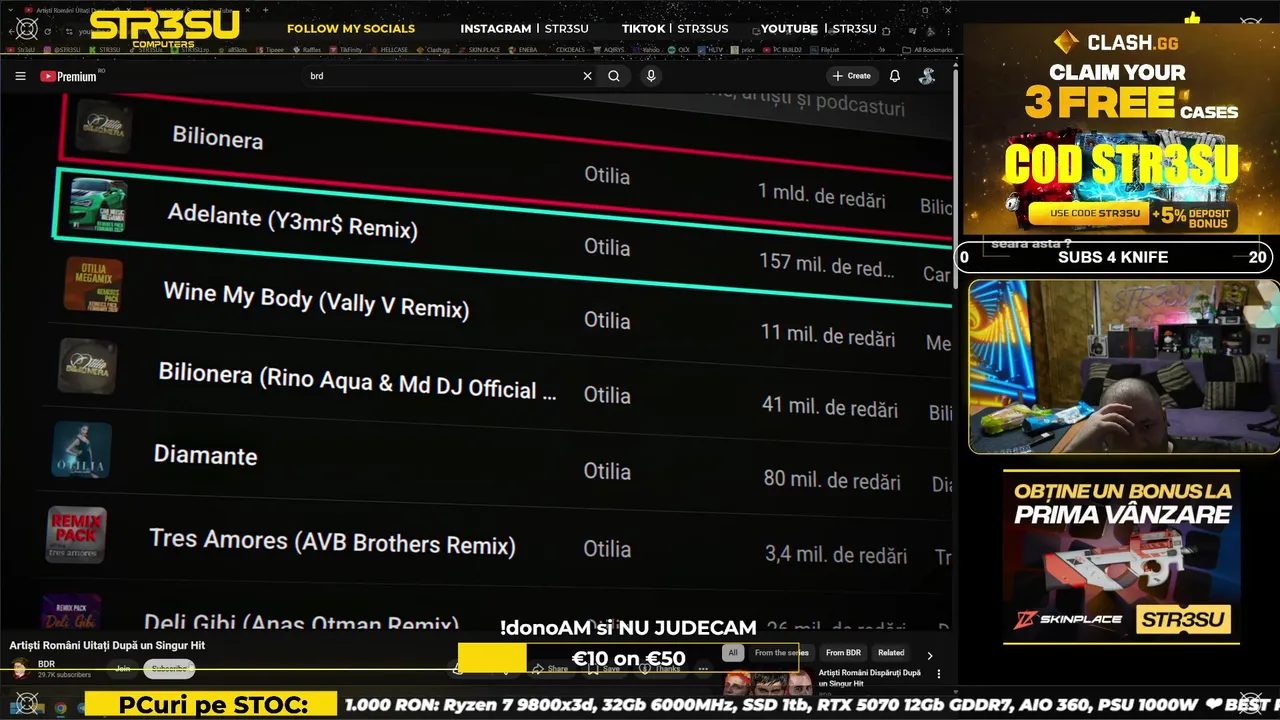Click Bilionera (Rino Aqua & Md DJ) row
Viewport: 1280px width, 720px height.
(500, 385)
